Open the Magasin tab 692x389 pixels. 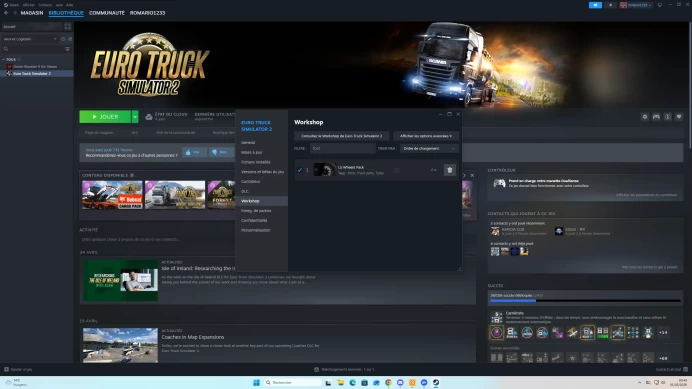(x=32, y=13)
